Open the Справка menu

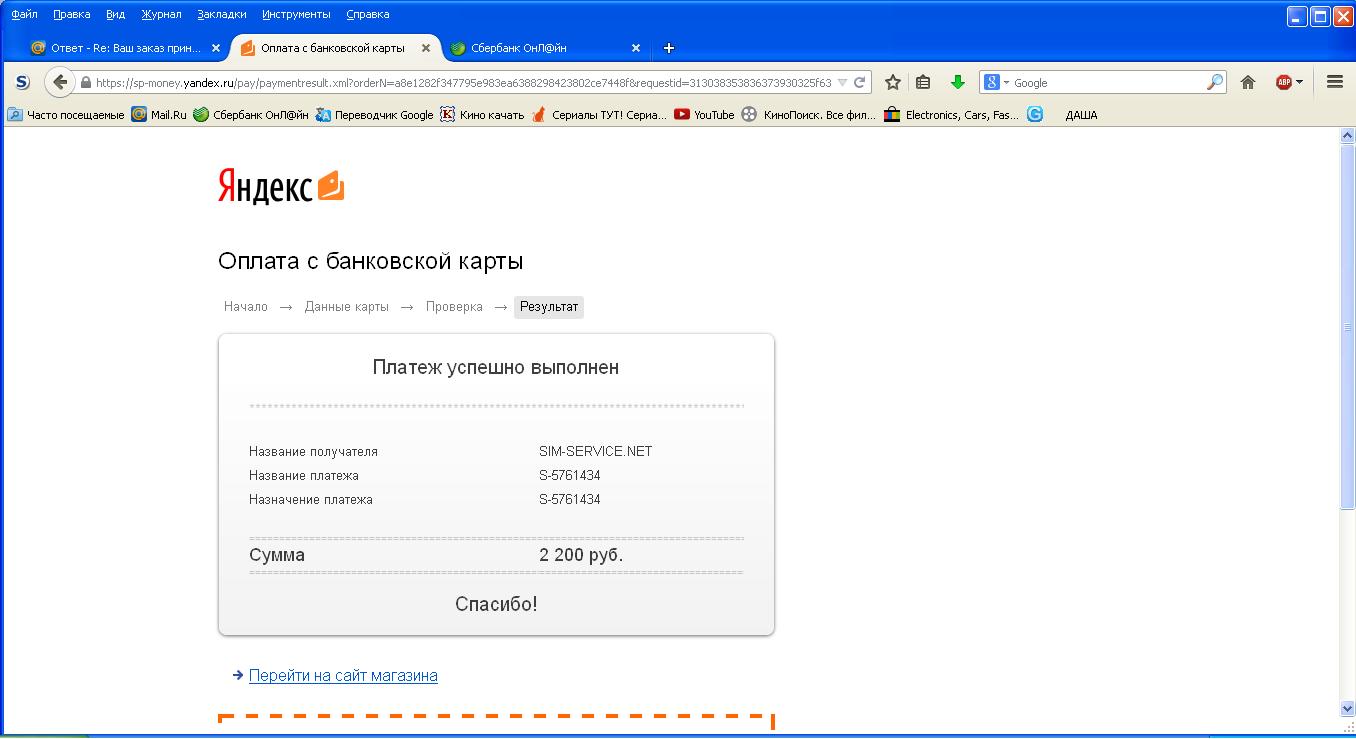click(x=367, y=14)
